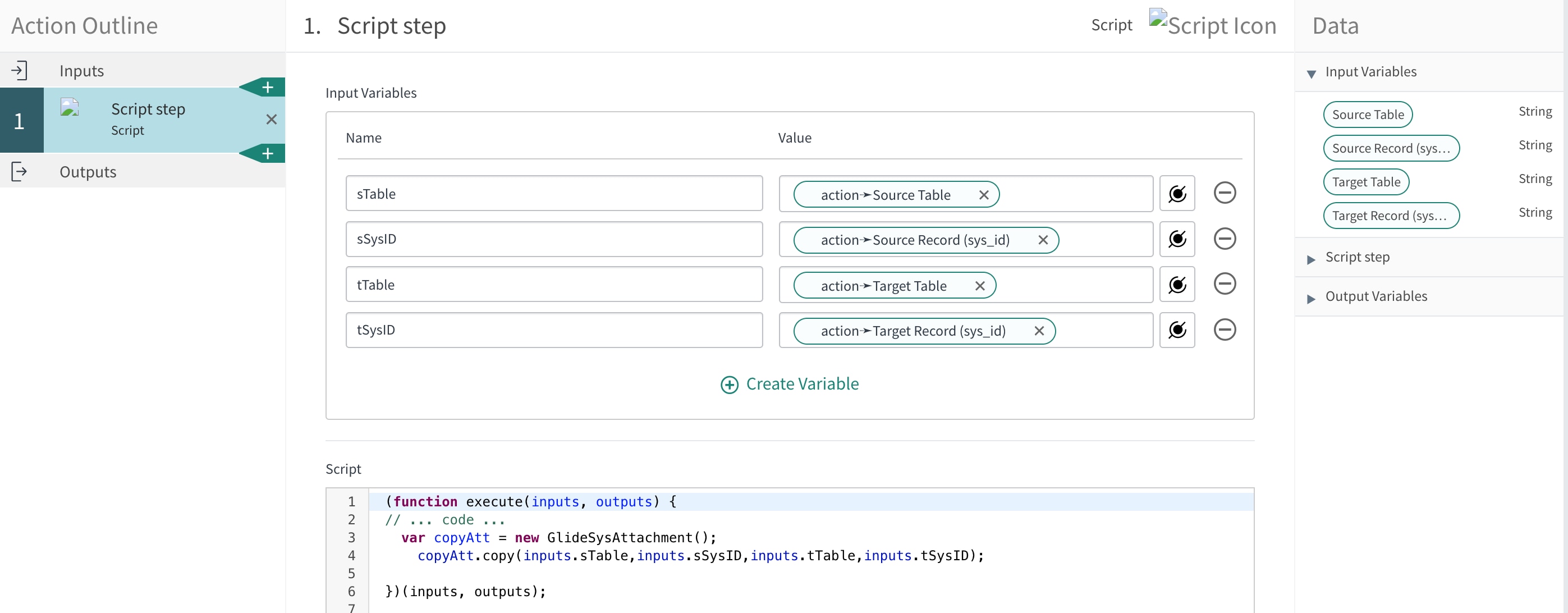Viewport: 1568px width, 613px height.
Task: Select the Inputs item in Action Outline
Action: [x=143, y=71]
